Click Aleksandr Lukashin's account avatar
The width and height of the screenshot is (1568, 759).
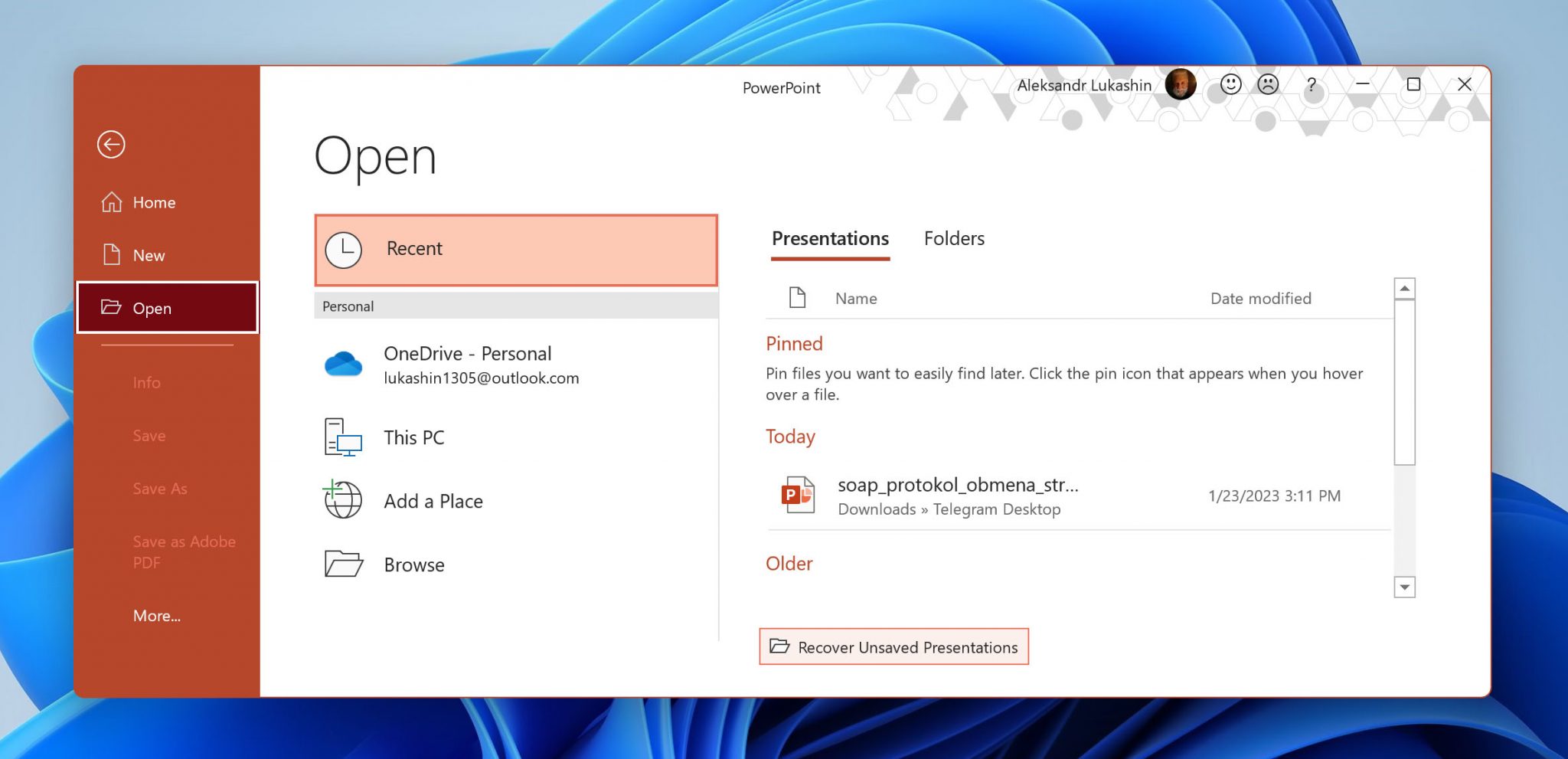[1181, 85]
